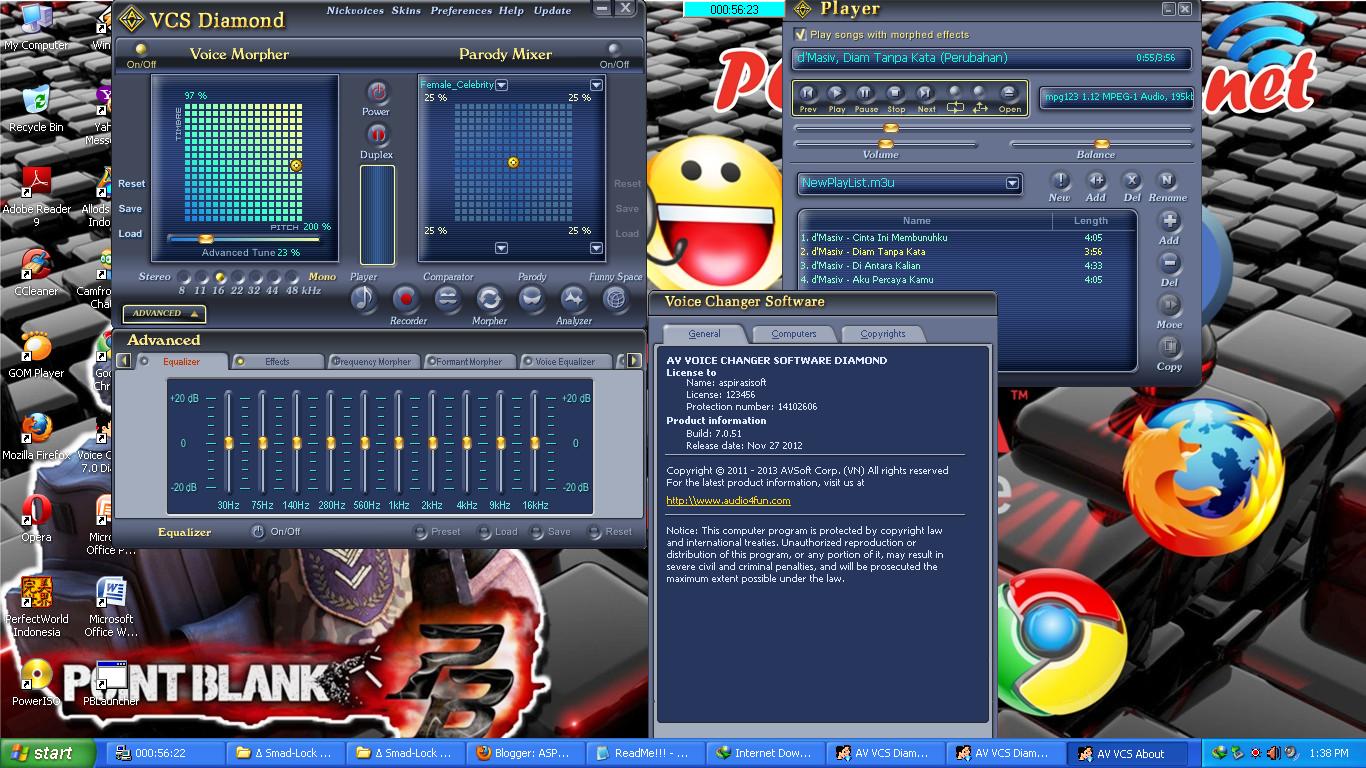Click the Move song icon
Viewport: 1366px width, 768px height.
pos(1169,304)
